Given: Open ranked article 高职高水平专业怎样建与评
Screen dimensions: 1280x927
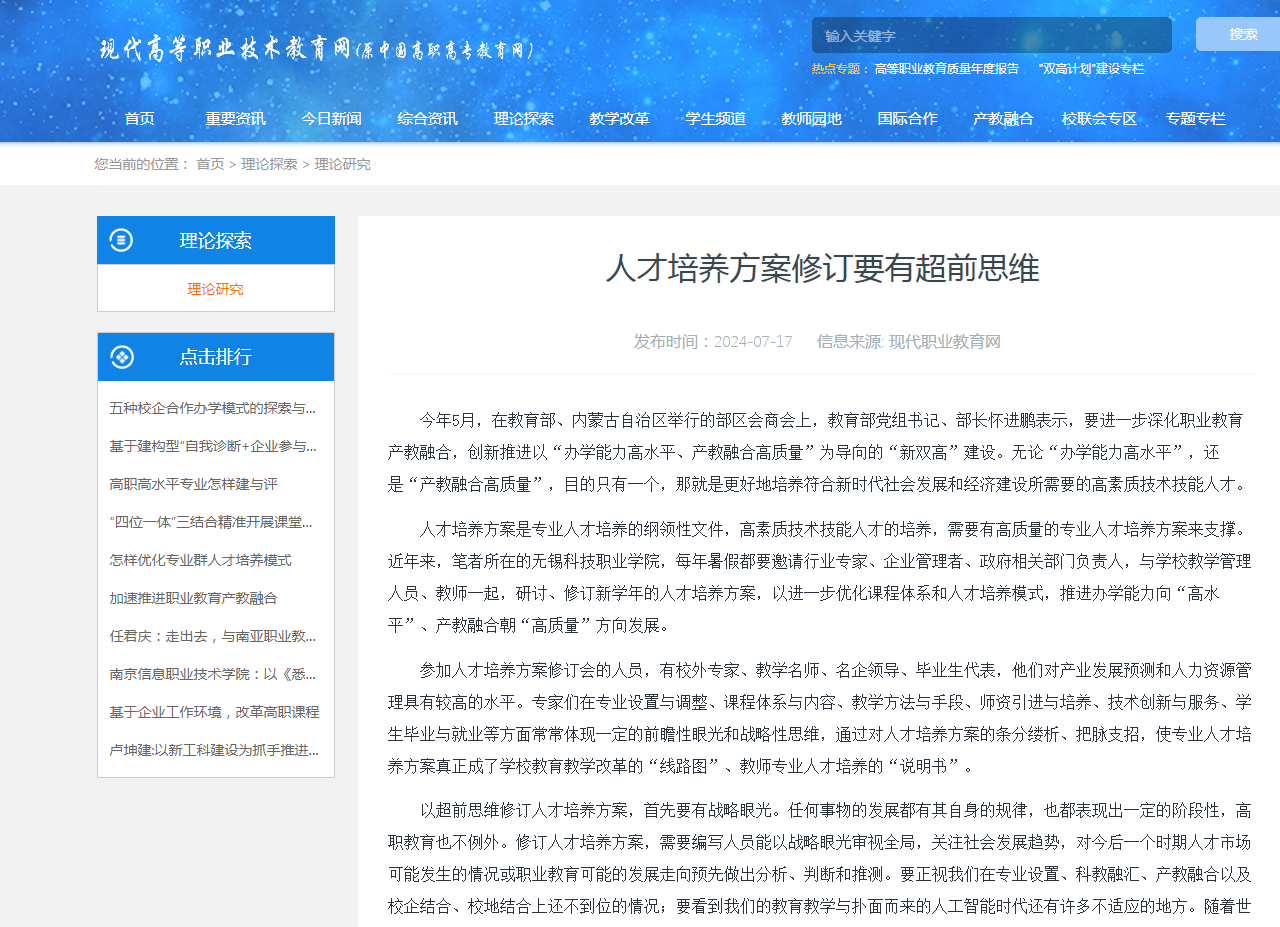Looking at the screenshot, I should coord(193,484).
